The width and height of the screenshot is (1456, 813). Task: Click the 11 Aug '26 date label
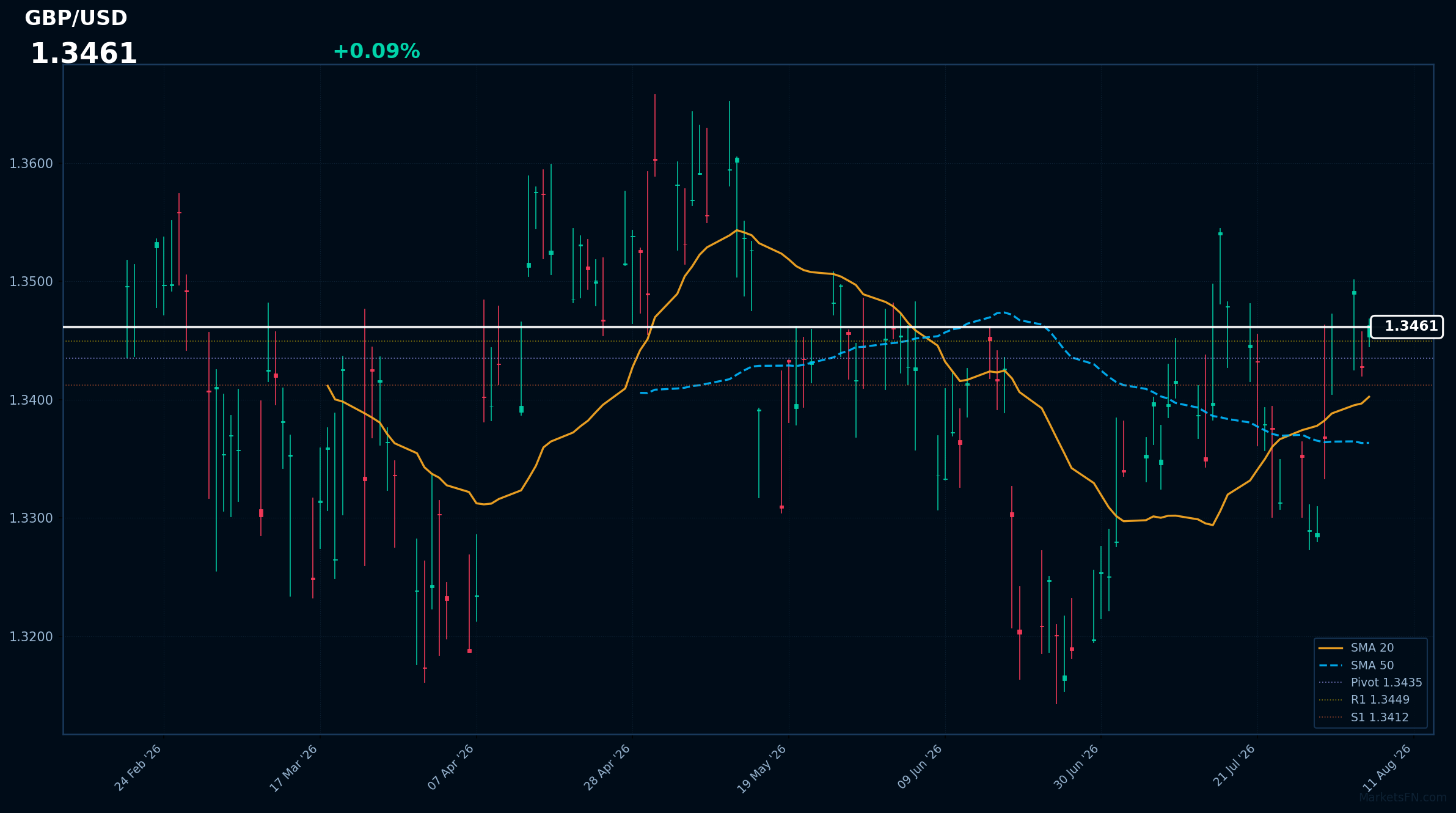[1387, 768]
